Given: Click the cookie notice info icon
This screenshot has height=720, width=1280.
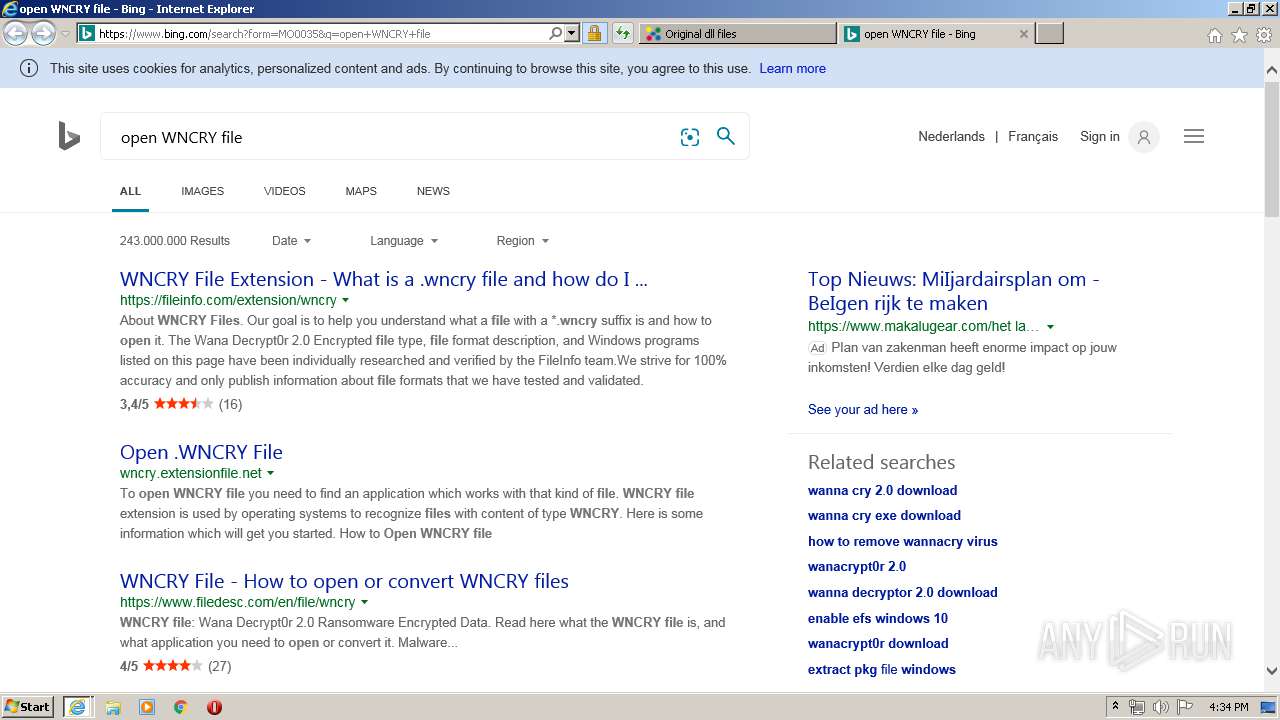Looking at the screenshot, I should point(29,68).
